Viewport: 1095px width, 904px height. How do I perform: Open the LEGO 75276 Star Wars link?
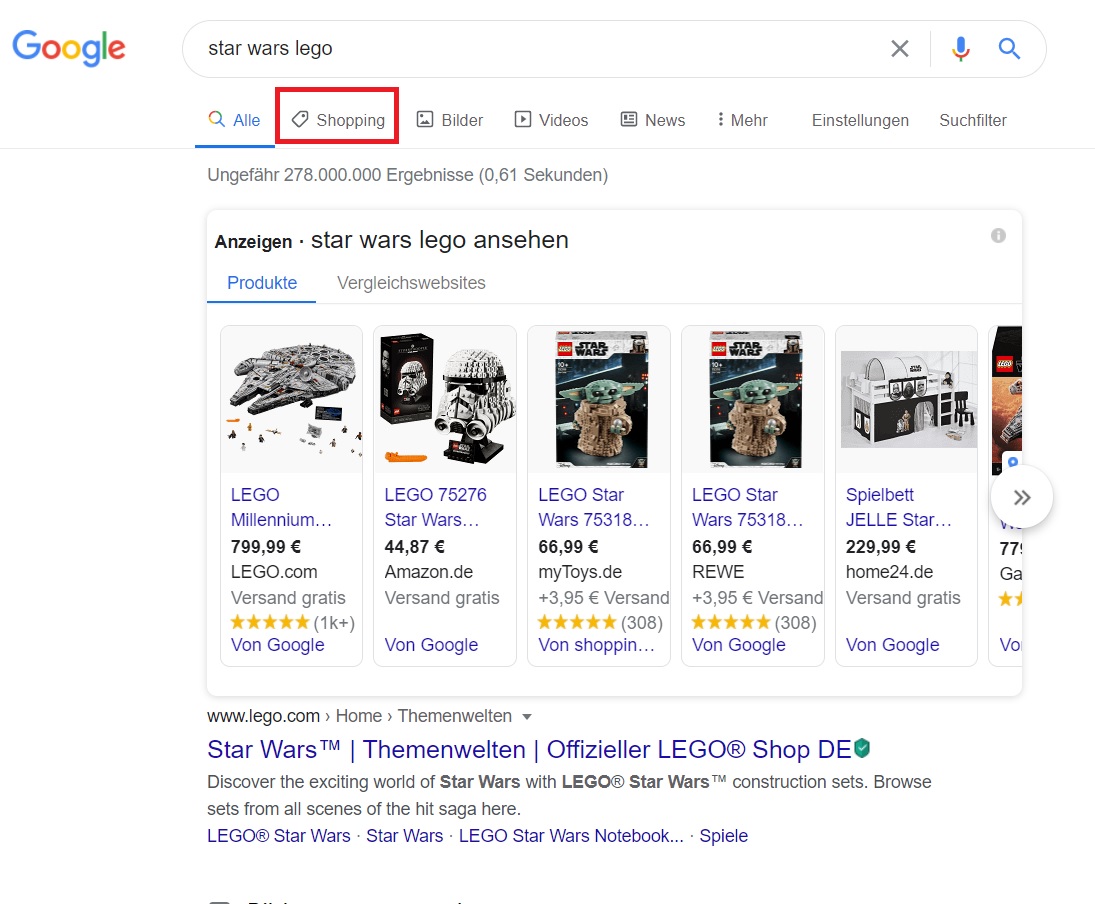pos(435,507)
